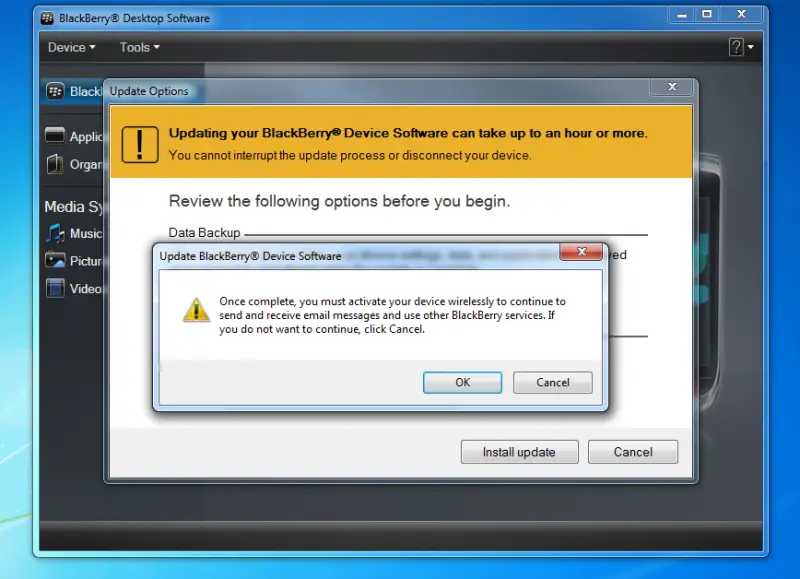This screenshot has width=800, height=579.
Task: Select the Applications icon in sidebar
Action: pyautogui.click(x=55, y=136)
